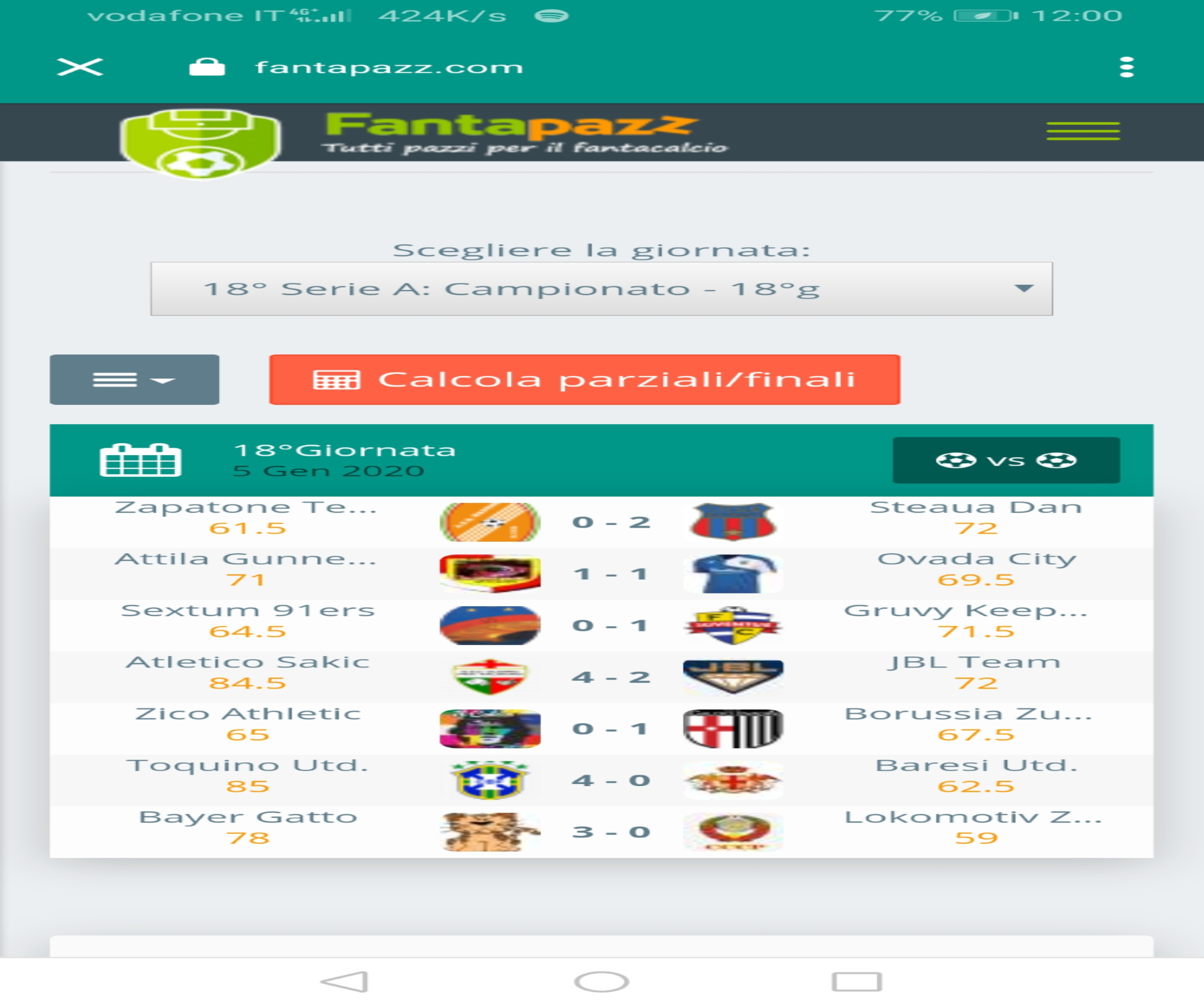1204x1007 pixels.
Task: Click the fantapazz.com address bar
Action: coord(389,68)
